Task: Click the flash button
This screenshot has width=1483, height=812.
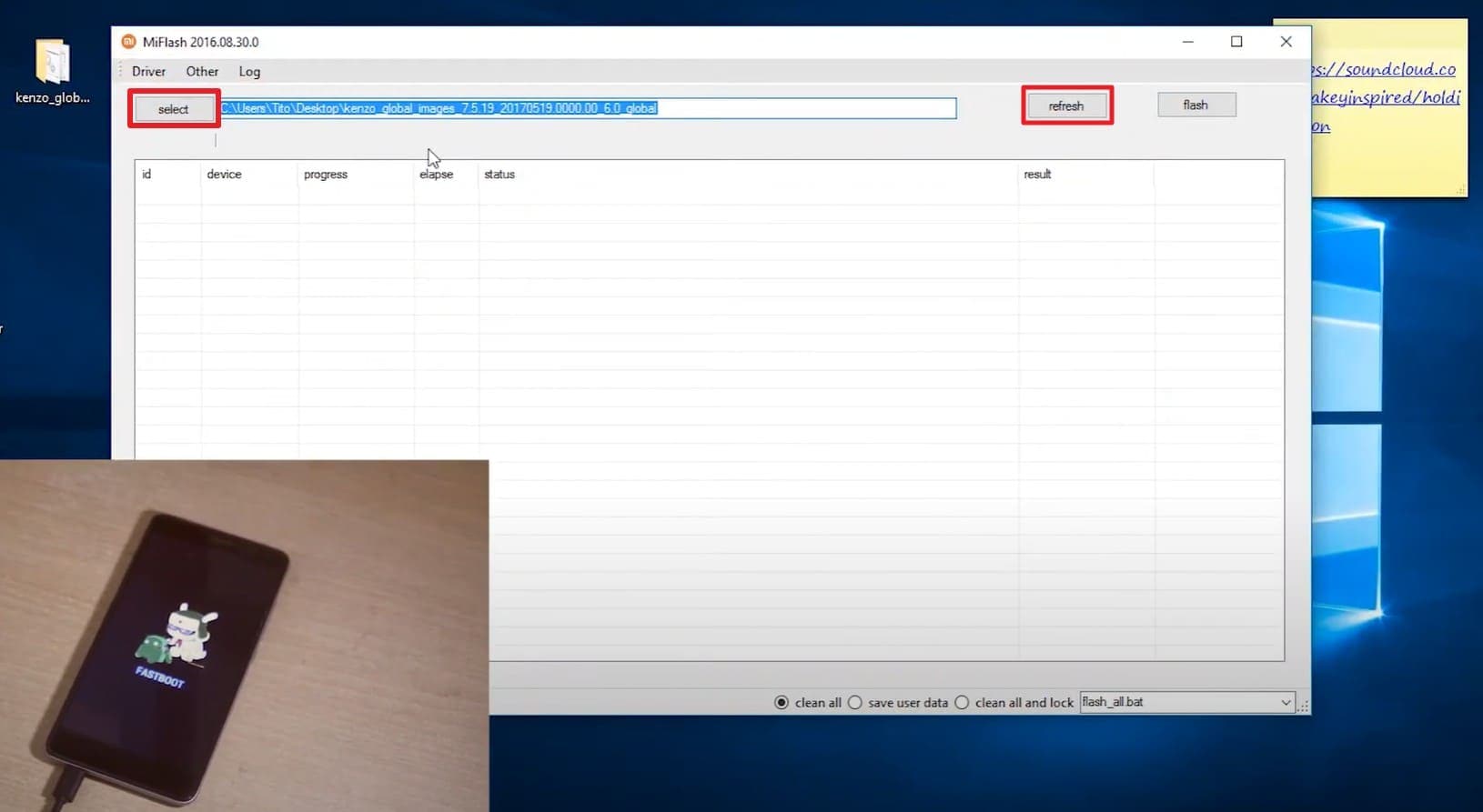Action: pyautogui.click(x=1196, y=105)
